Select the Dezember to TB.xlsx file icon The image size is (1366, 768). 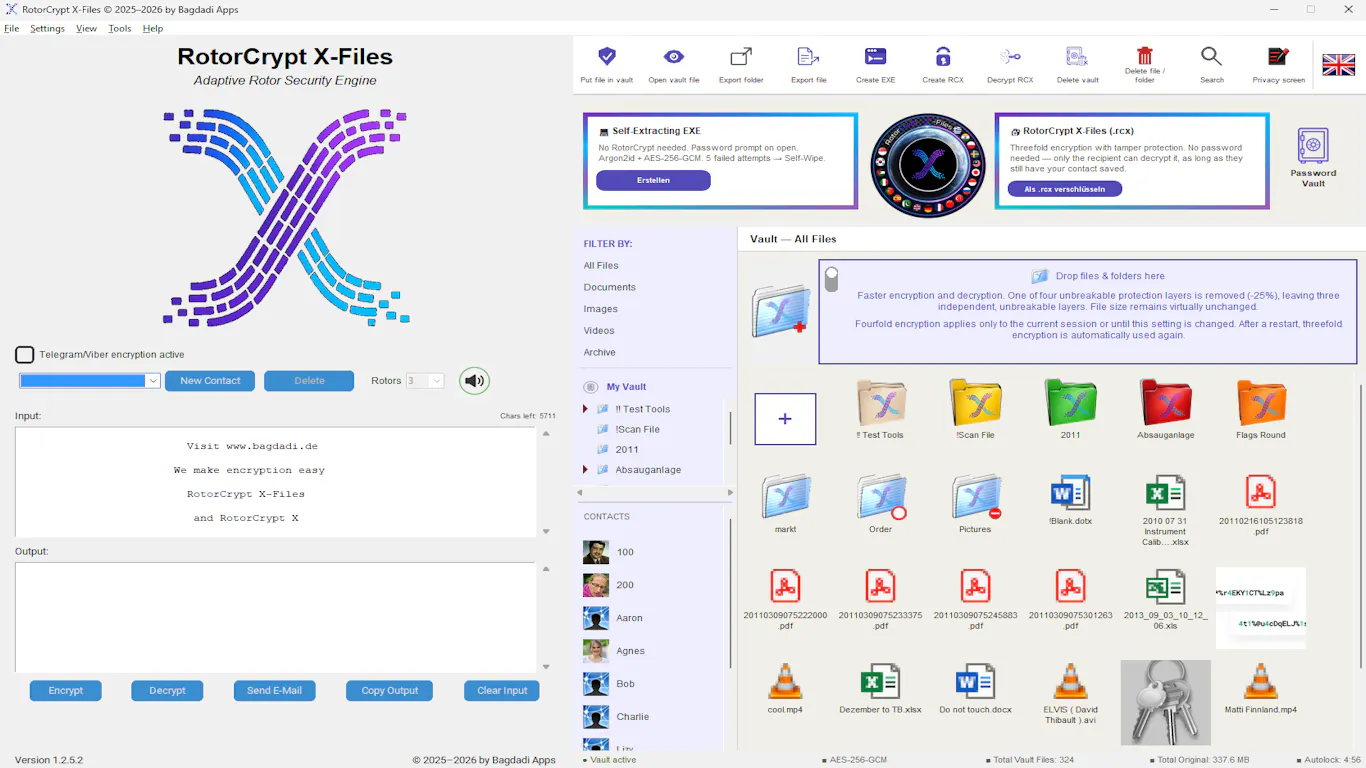point(880,681)
